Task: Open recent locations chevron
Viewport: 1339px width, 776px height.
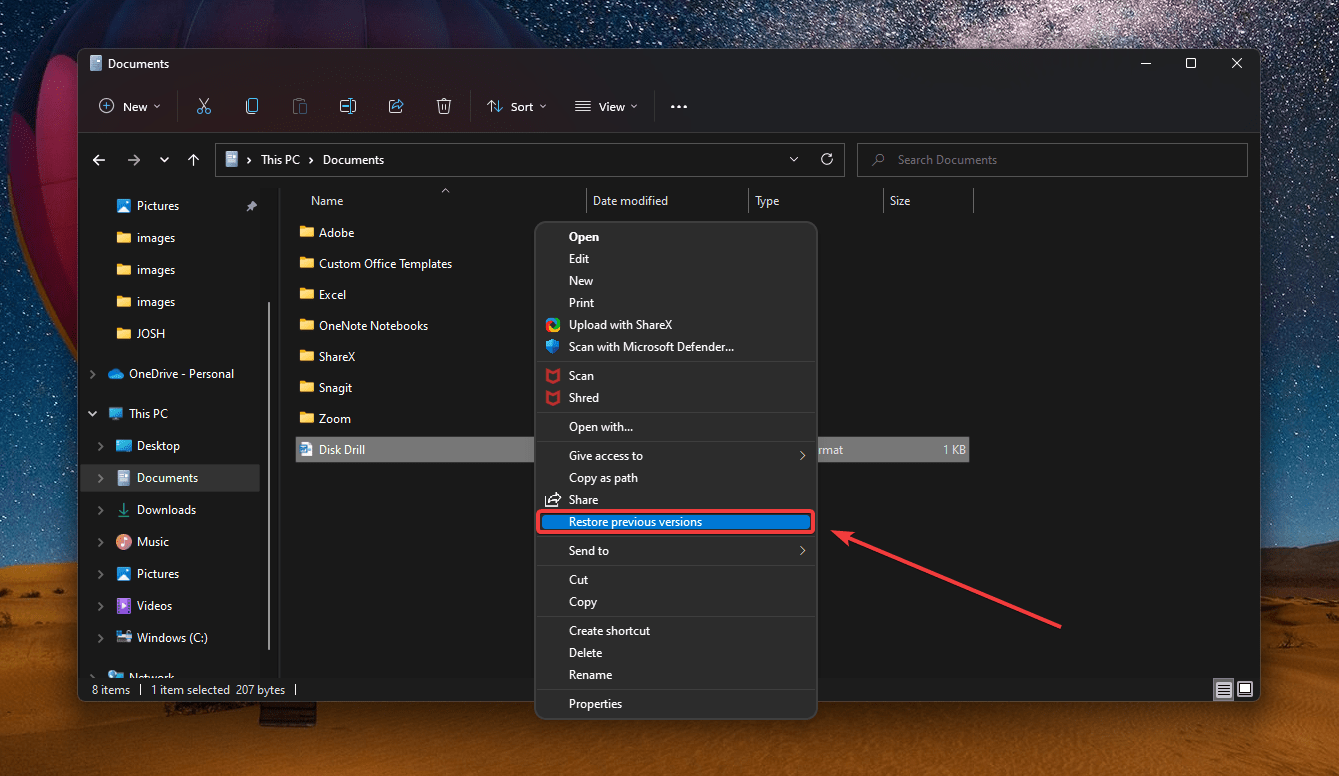Action: [x=164, y=160]
